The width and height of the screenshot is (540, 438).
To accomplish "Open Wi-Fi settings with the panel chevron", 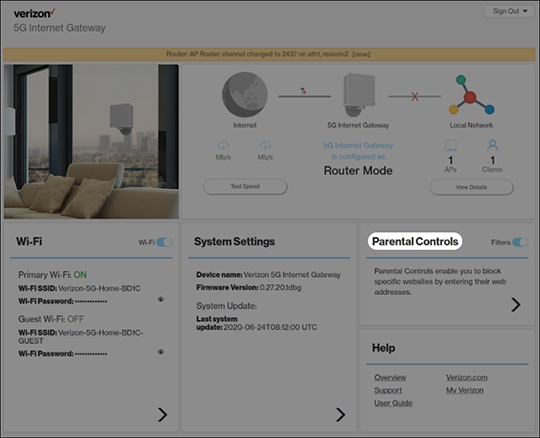I will pyautogui.click(x=163, y=415).
